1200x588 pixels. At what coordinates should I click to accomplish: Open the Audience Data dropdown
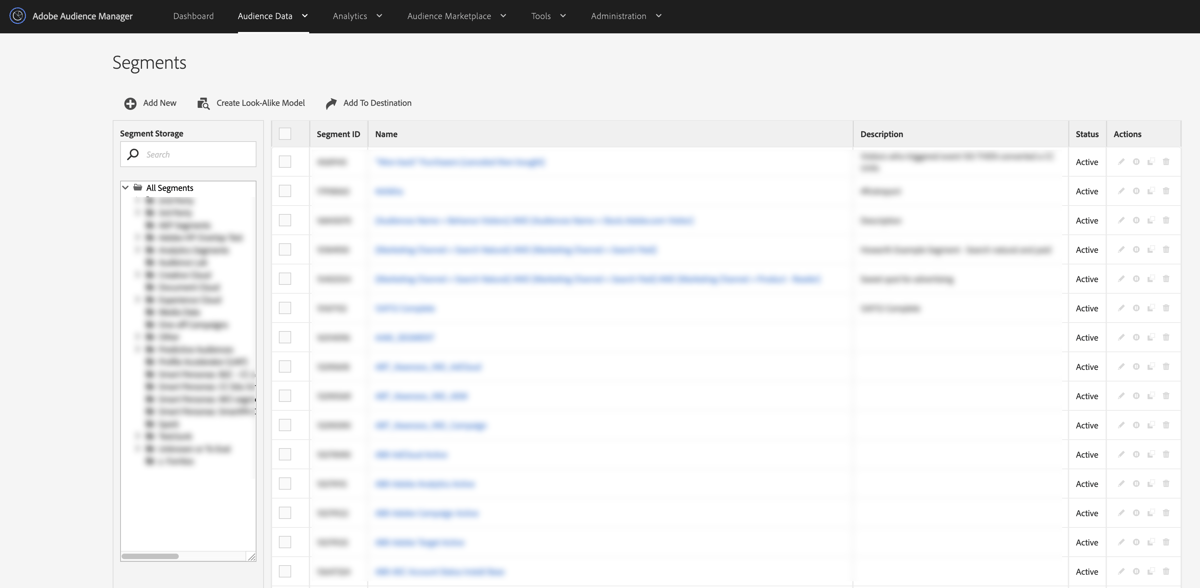(x=268, y=16)
